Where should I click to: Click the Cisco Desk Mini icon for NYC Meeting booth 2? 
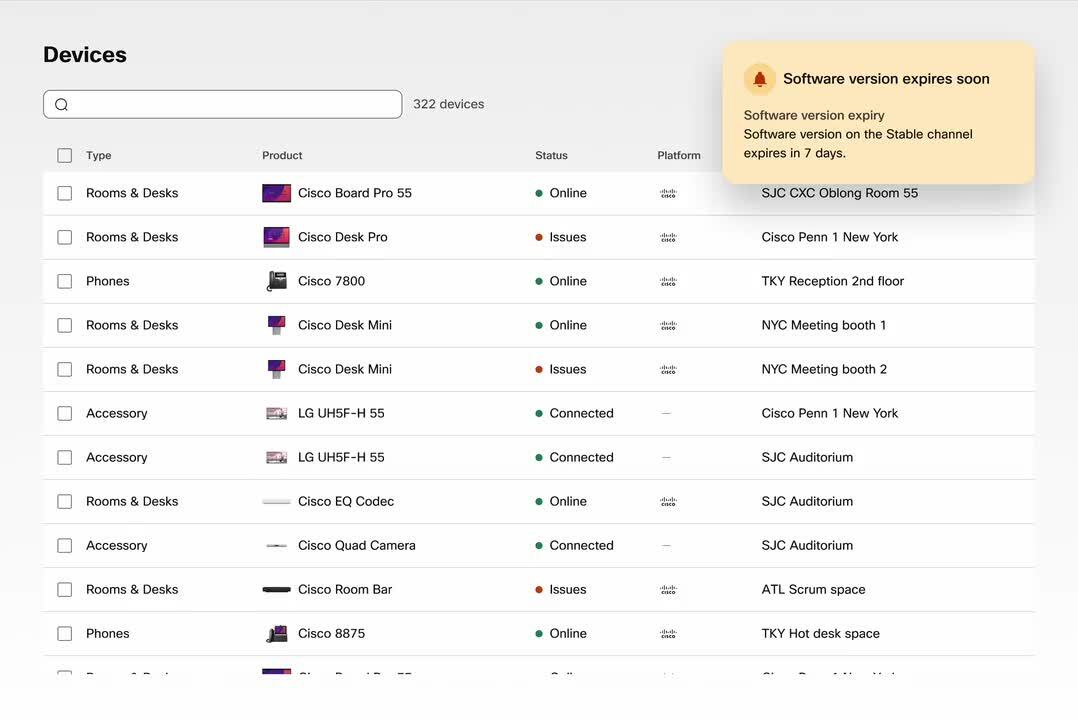[x=276, y=369]
